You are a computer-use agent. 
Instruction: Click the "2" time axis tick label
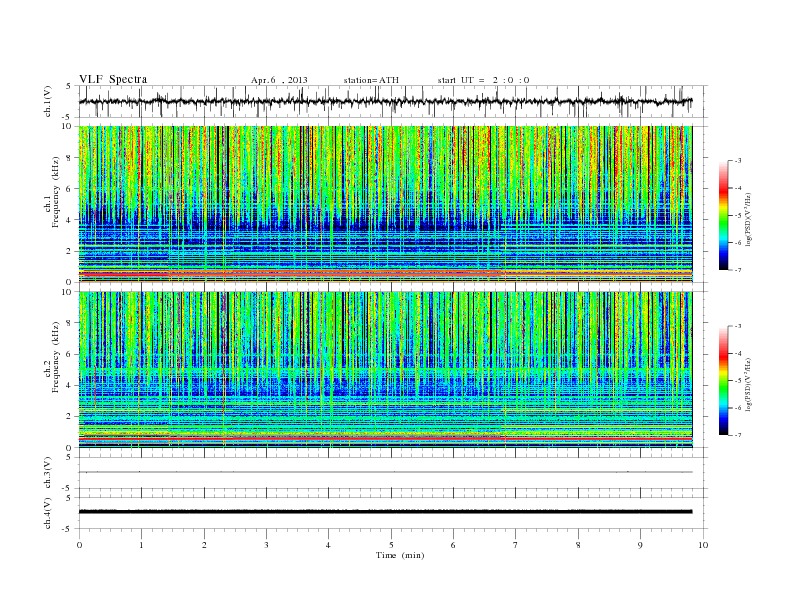pos(204,545)
